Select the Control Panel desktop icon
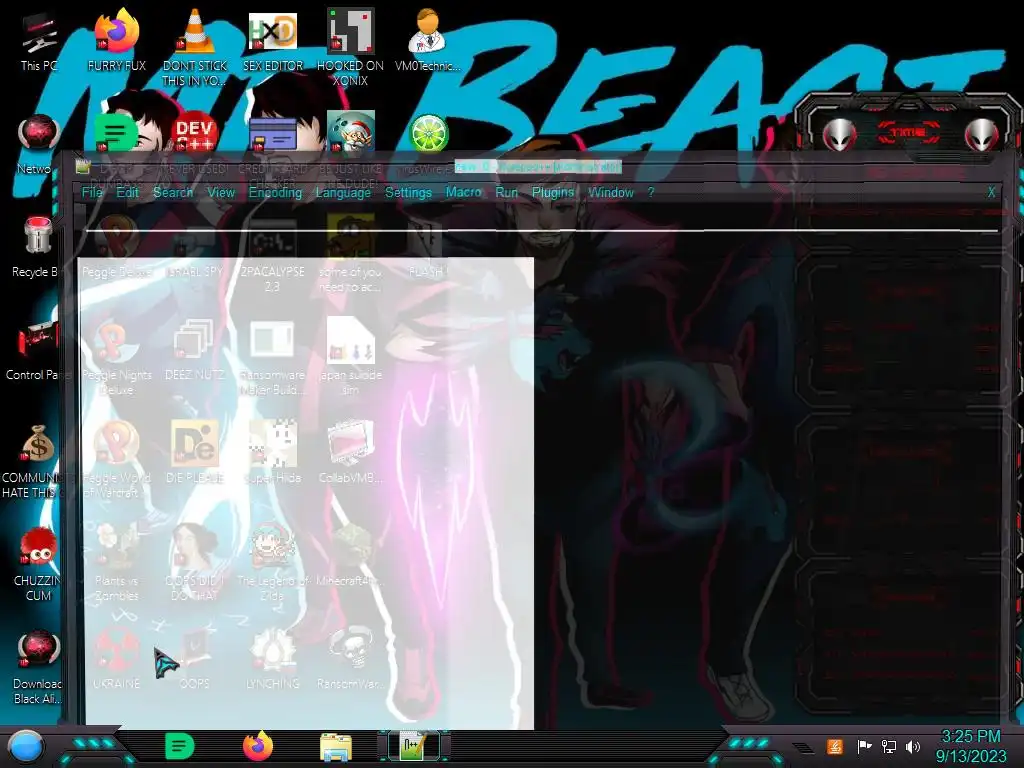The image size is (1024, 768). pos(37,350)
